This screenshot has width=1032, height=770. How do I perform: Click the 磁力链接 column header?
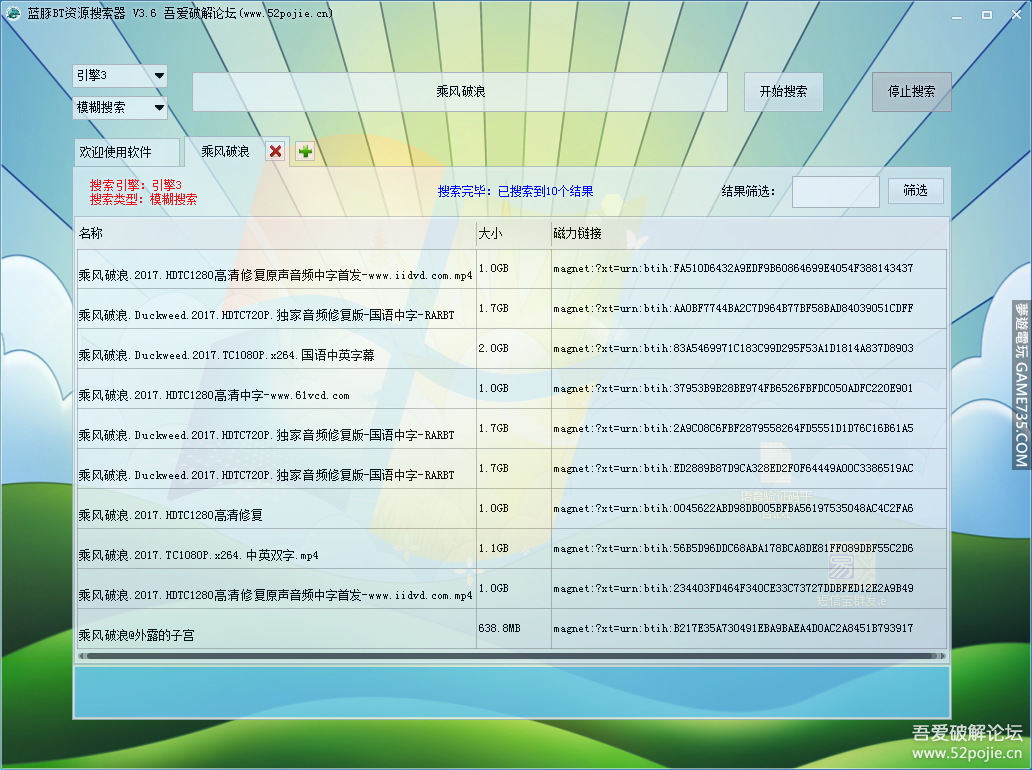(x=750, y=233)
